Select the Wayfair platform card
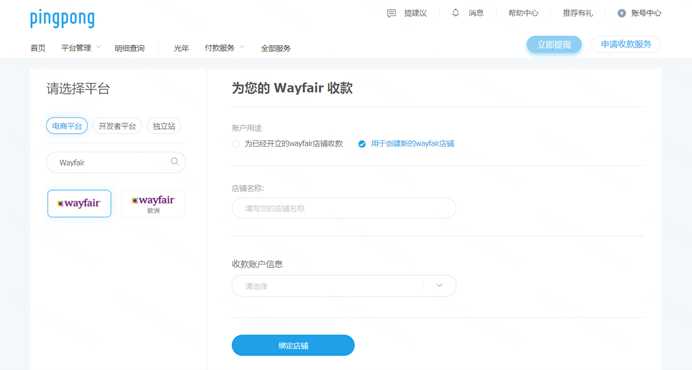692x370 pixels. click(79, 204)
